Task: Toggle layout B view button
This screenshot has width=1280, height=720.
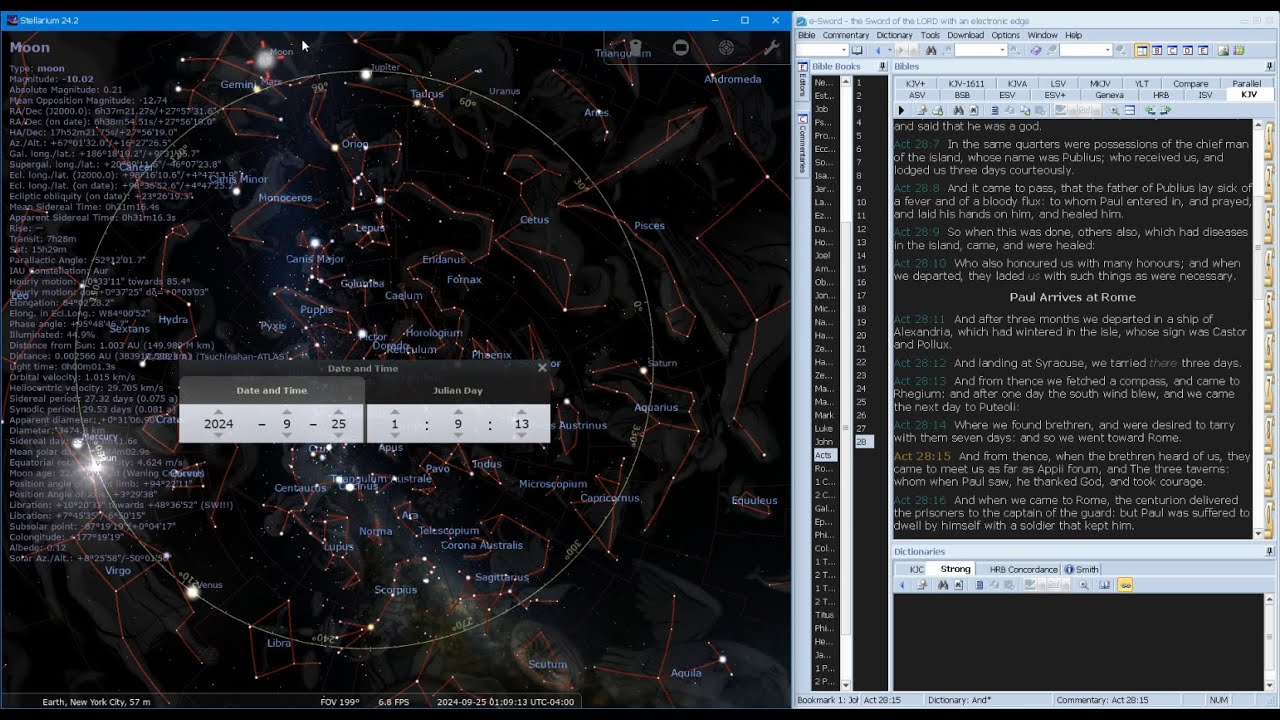Action: [1157, 50]
